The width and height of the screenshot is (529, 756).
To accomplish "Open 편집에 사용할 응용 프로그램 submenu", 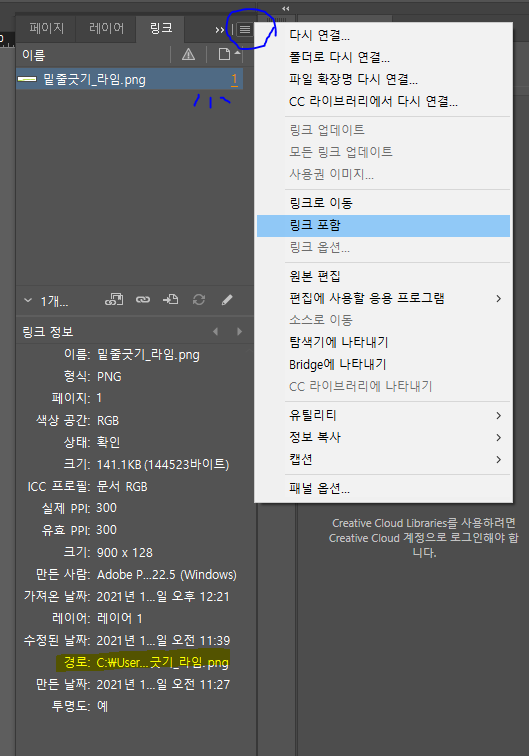I will click(383, 298).
